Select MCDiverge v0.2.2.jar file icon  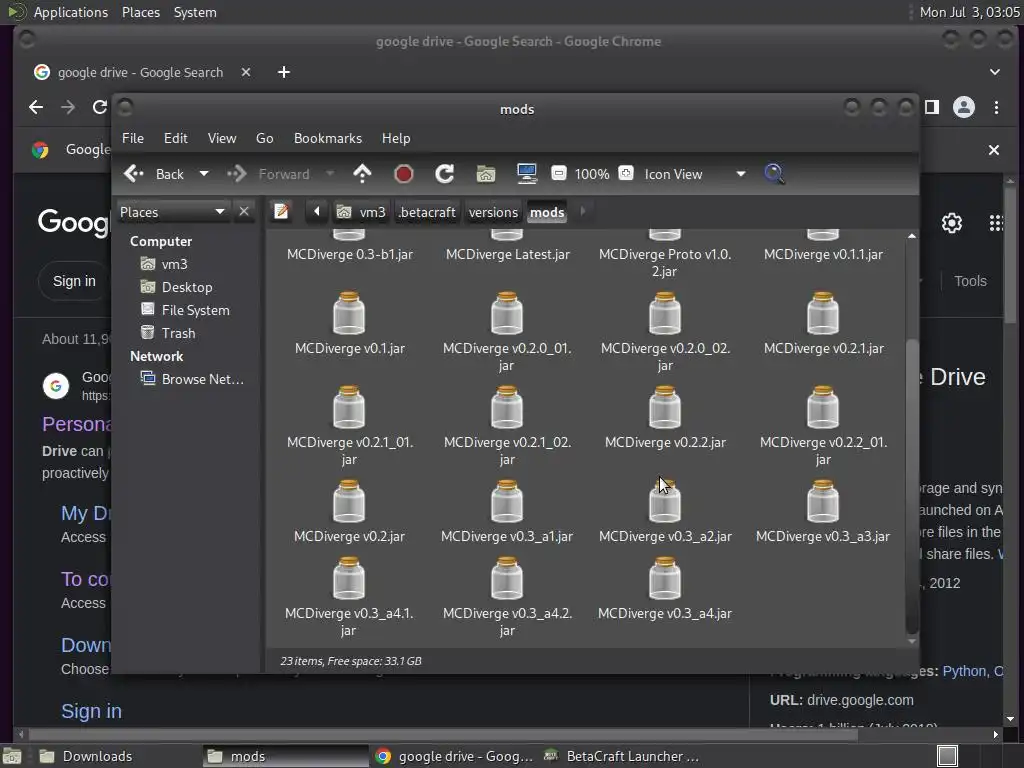pos(665,408)
